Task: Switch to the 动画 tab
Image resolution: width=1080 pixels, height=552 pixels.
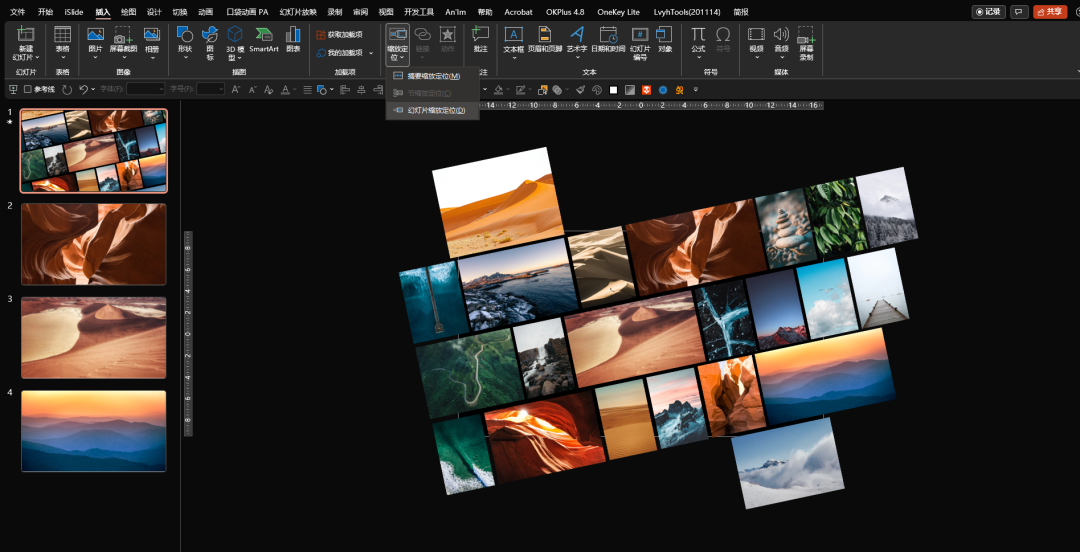Action: pos(205,12)
